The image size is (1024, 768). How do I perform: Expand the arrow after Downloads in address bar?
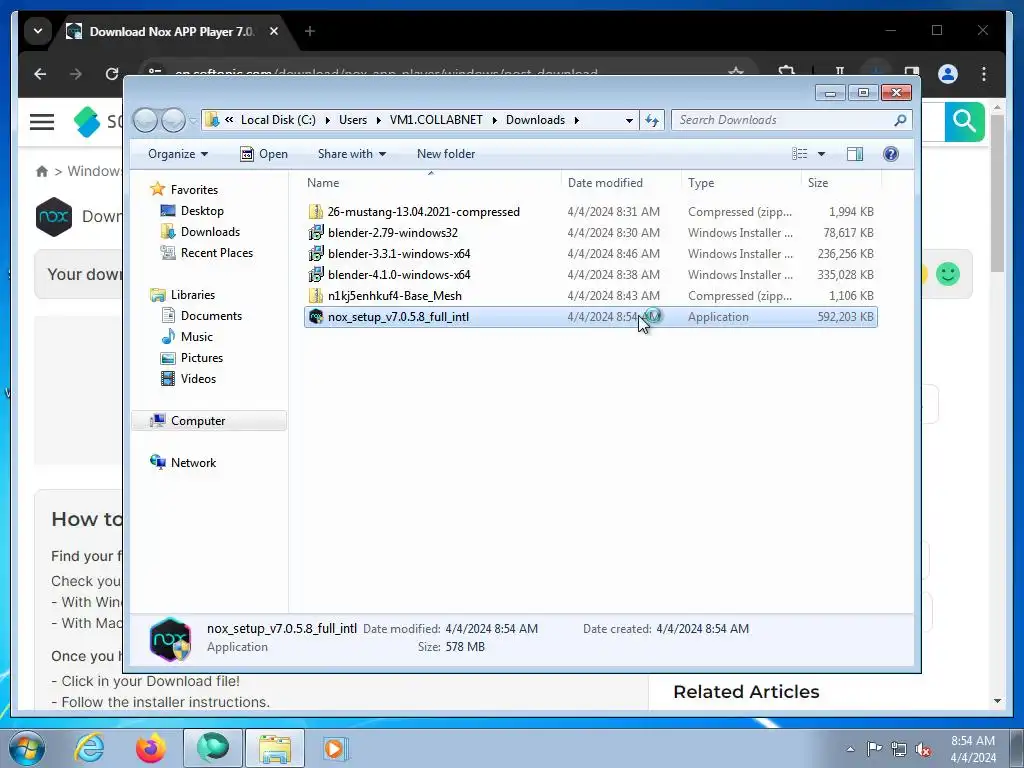point(576,120)
